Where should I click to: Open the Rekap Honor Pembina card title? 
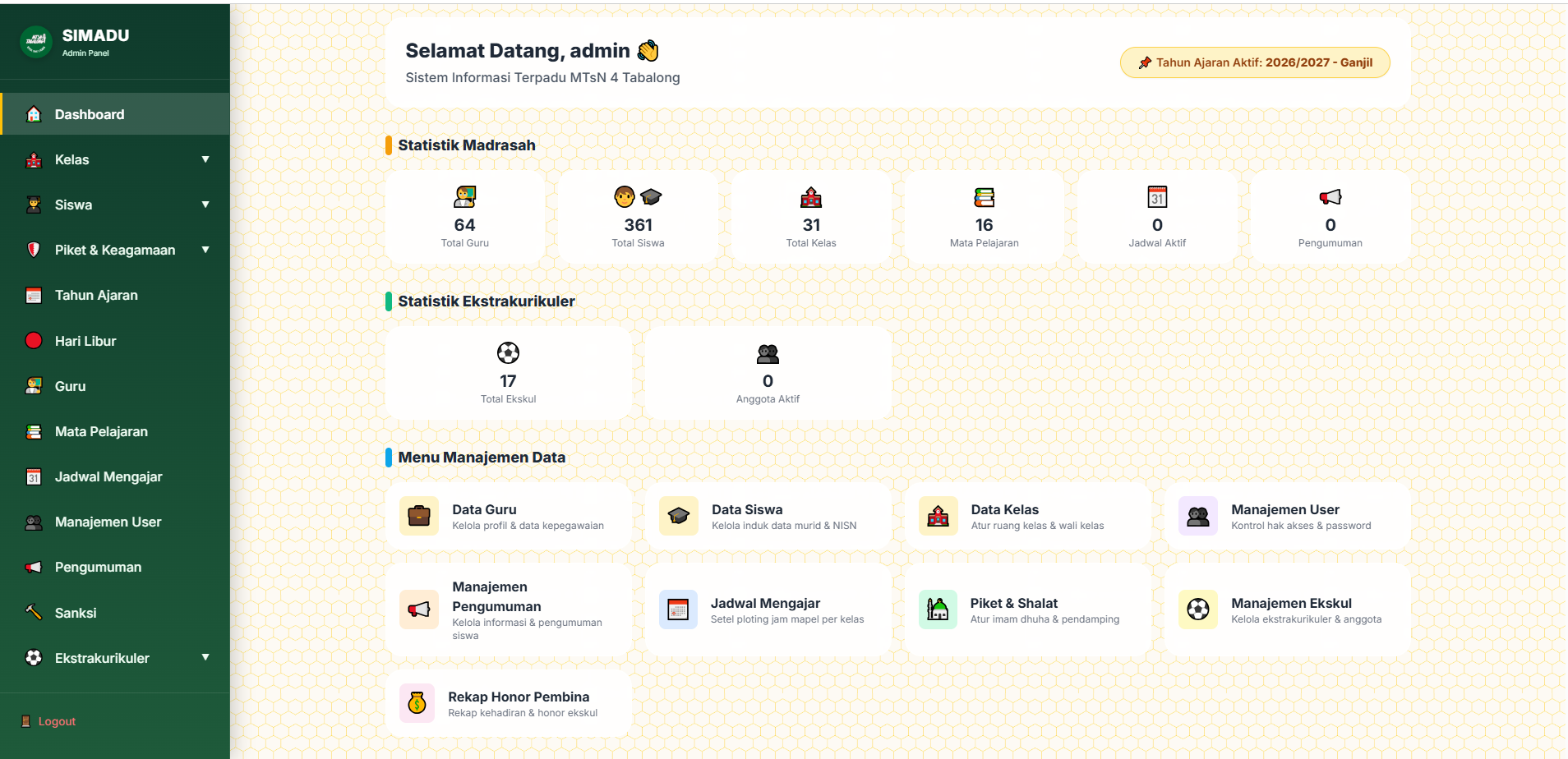coord(519,697)
